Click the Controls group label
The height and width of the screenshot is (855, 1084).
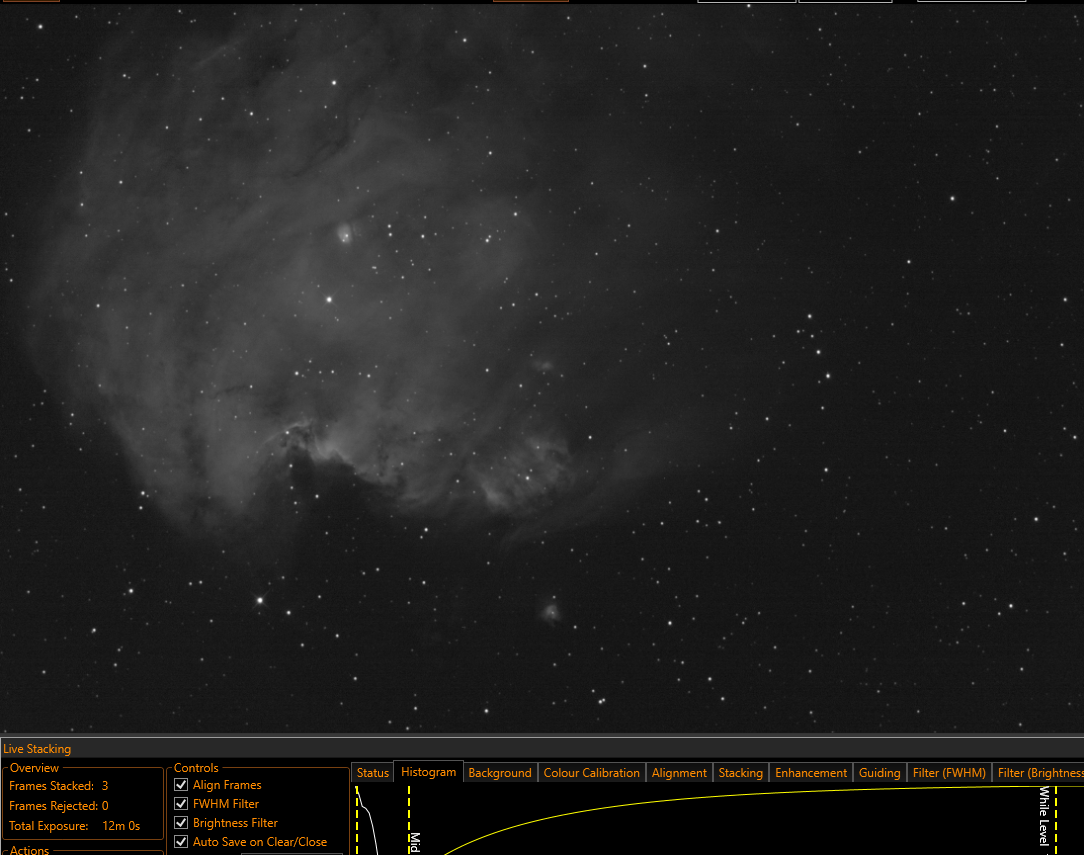pos(196,768)
